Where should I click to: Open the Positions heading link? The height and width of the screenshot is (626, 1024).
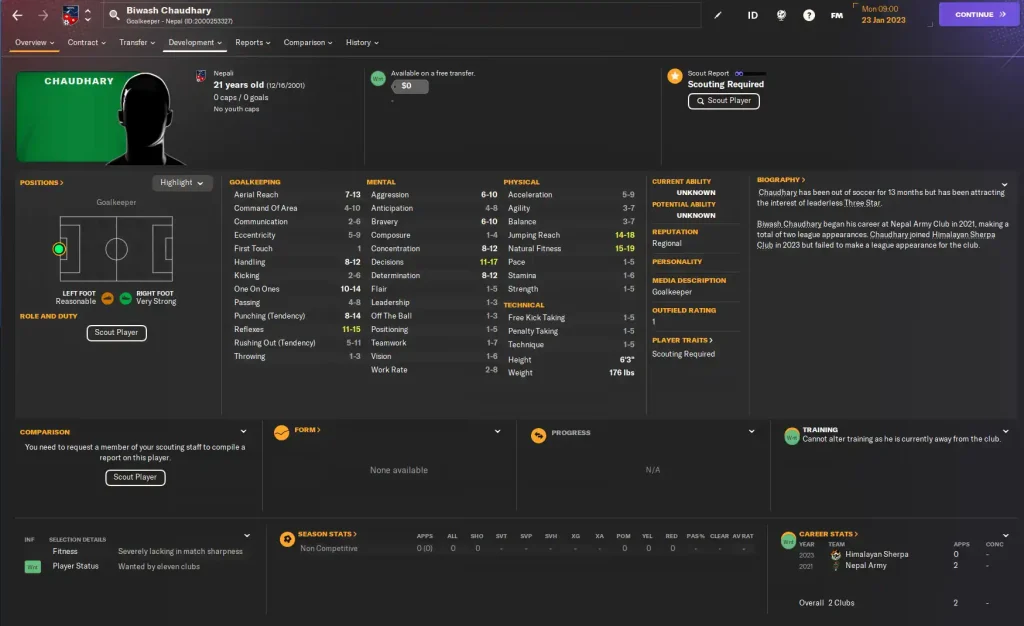tap(42, 183)
